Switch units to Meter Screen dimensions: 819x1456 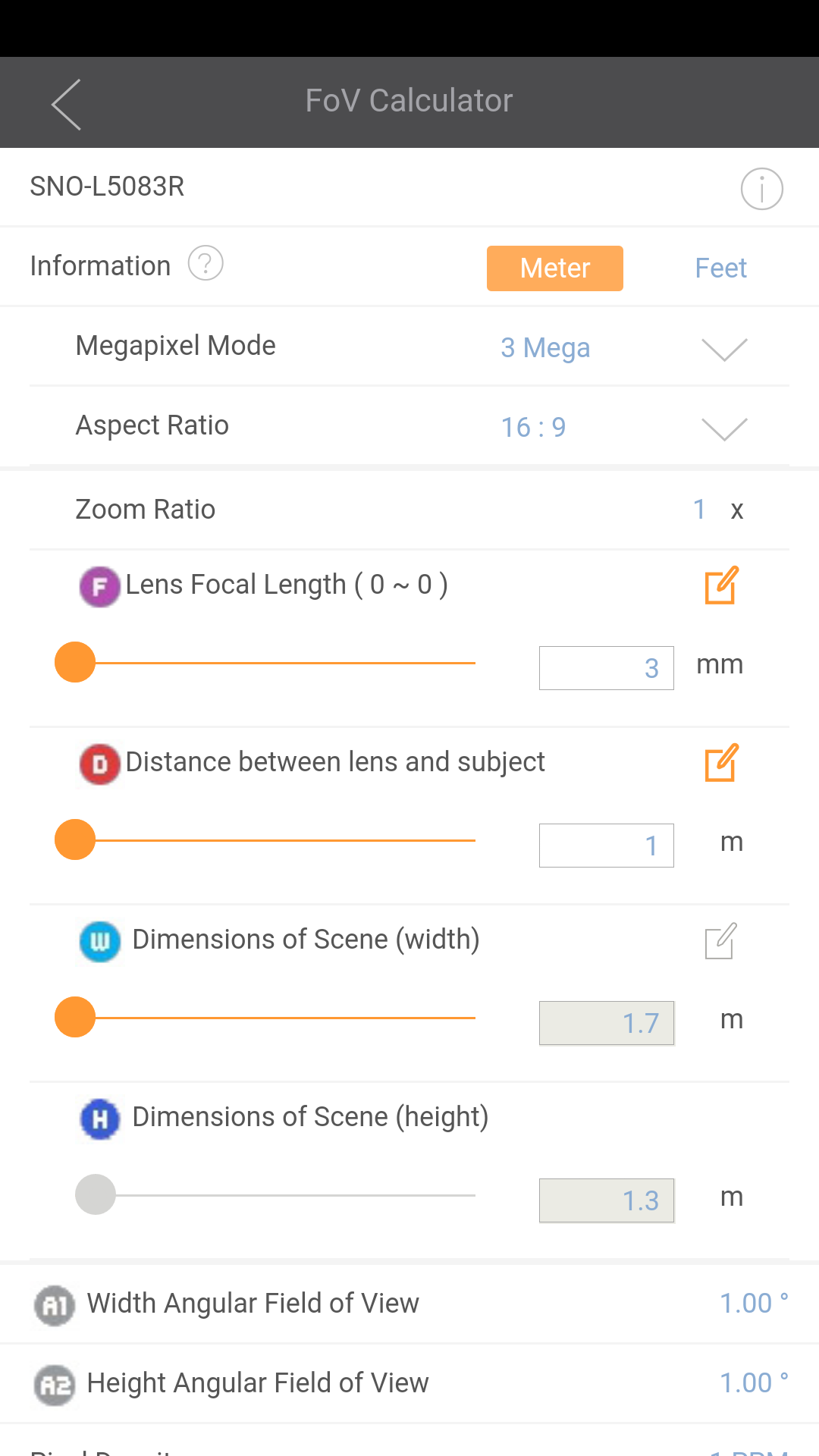point(555,268)
